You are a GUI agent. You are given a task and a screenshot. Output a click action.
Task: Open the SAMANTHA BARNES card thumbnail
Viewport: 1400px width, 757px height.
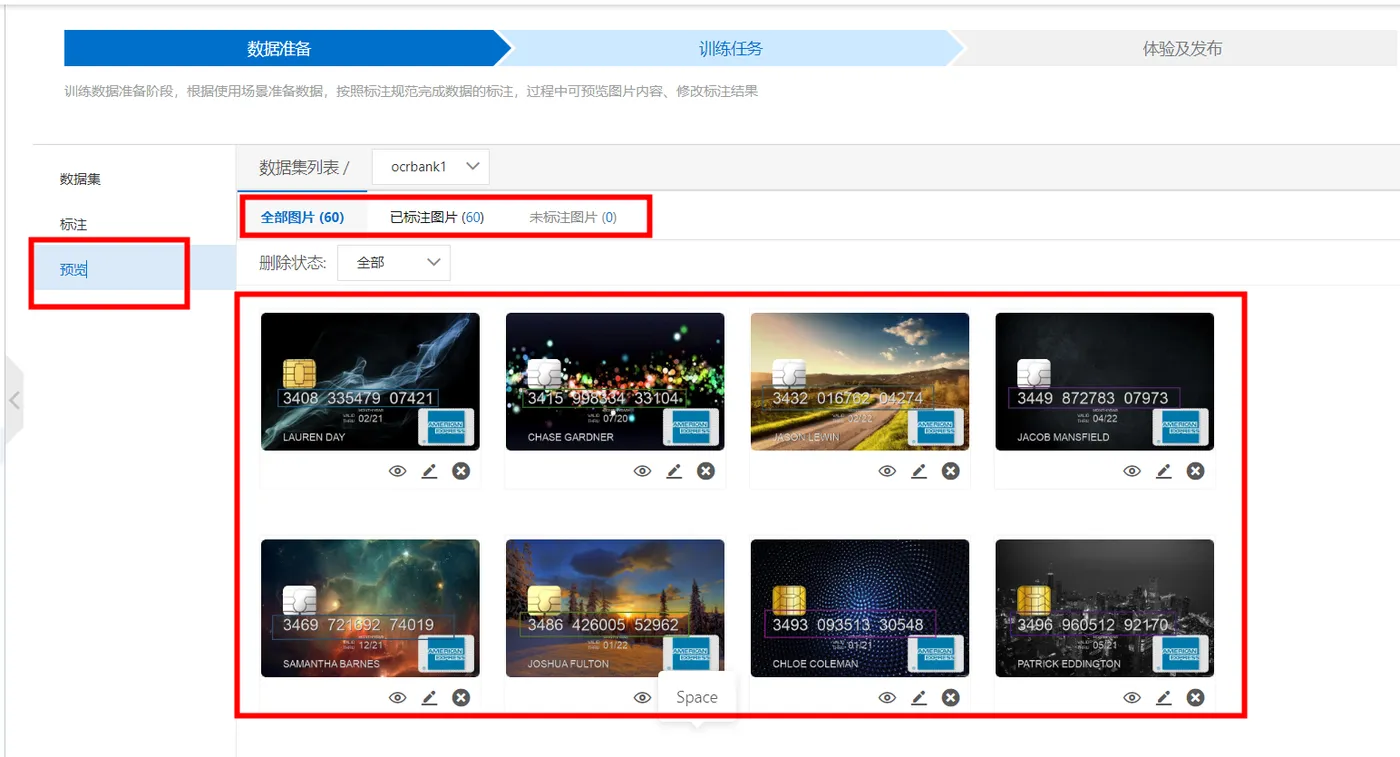370,609
